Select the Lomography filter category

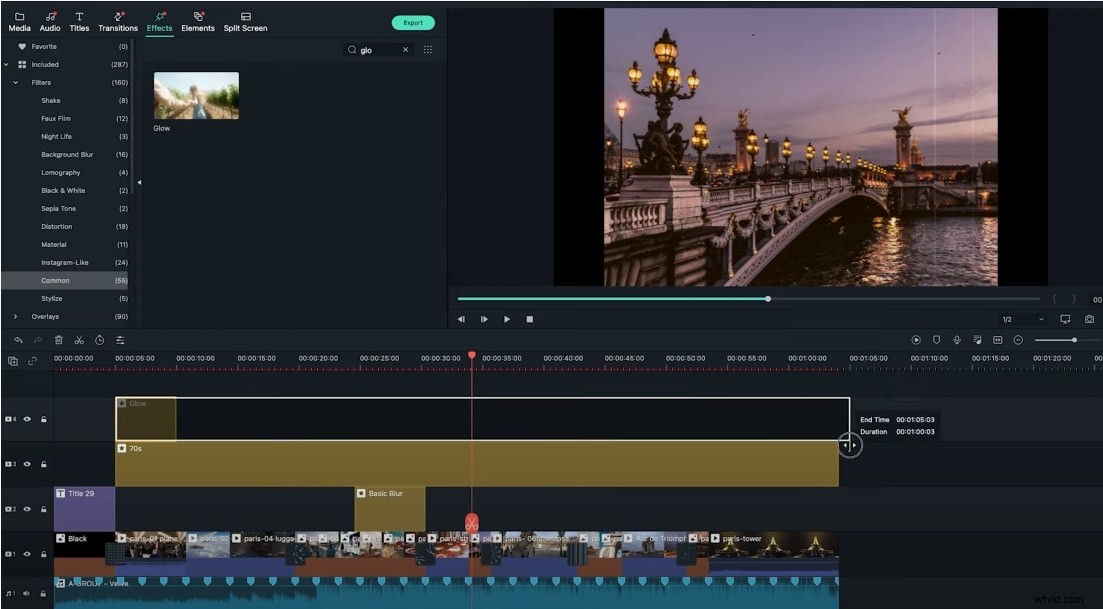[62, 172]
